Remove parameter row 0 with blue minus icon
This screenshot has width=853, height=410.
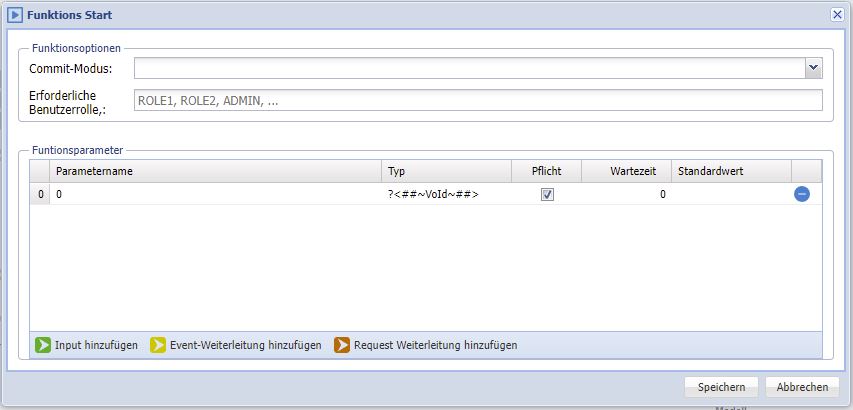(802, 195)
